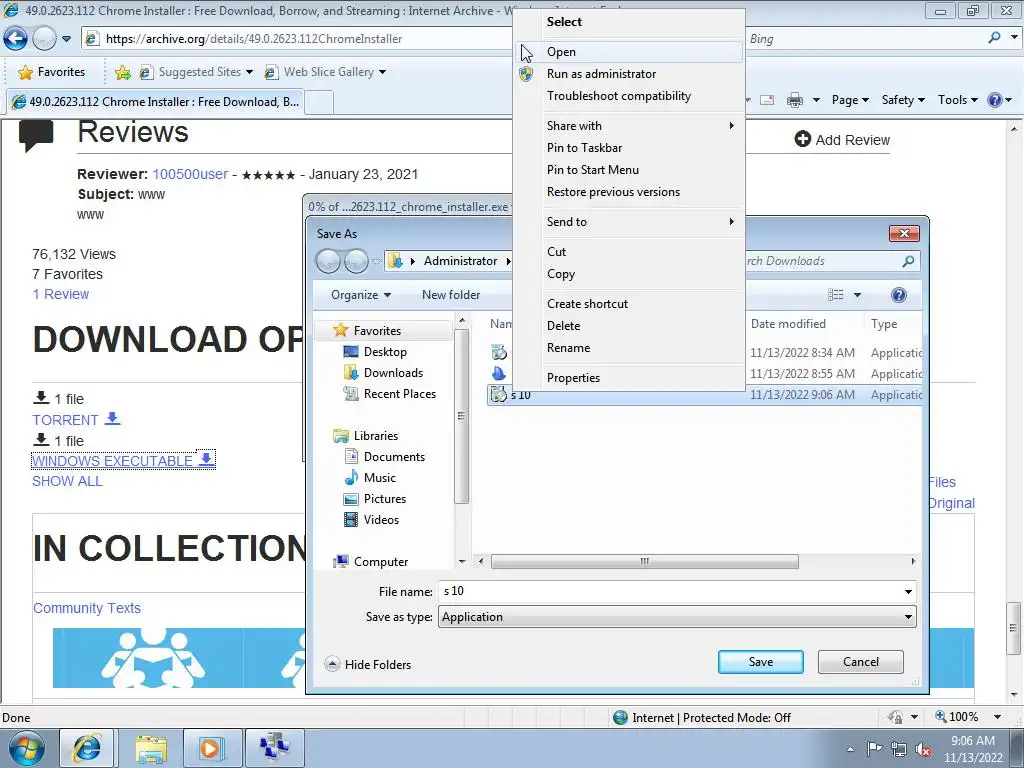Select Pin to Taskbar
The width and height of the screenshot is (1024, 768).
[629, 148]
